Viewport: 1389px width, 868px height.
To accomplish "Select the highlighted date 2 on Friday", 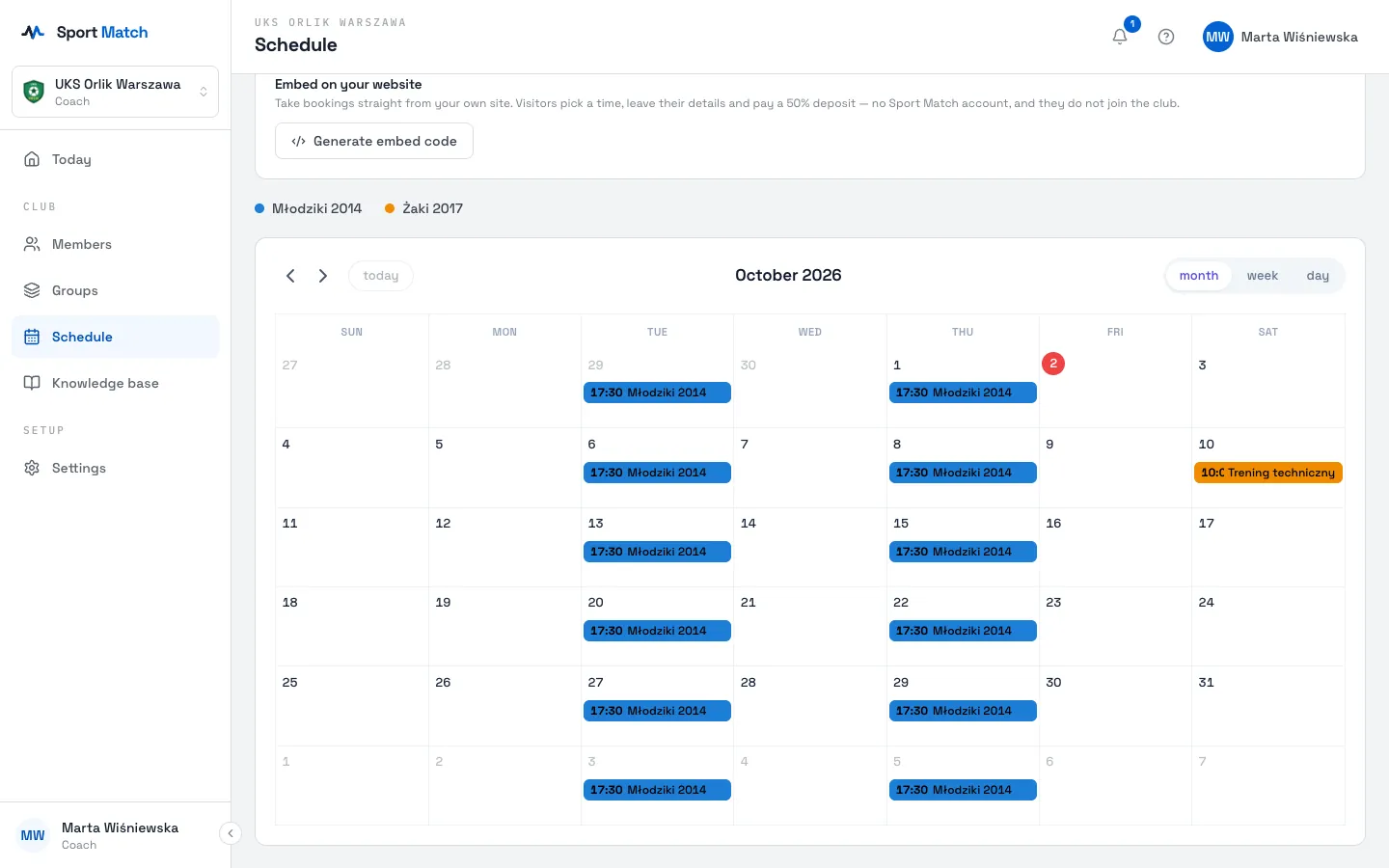I will [1053, 364].
